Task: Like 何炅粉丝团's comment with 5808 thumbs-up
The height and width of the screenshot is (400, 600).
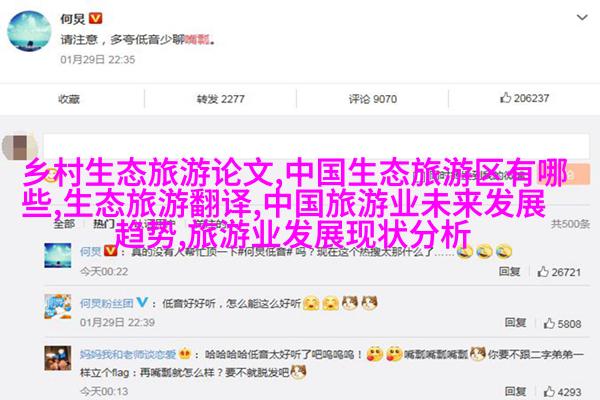Action: pos(562,323)
